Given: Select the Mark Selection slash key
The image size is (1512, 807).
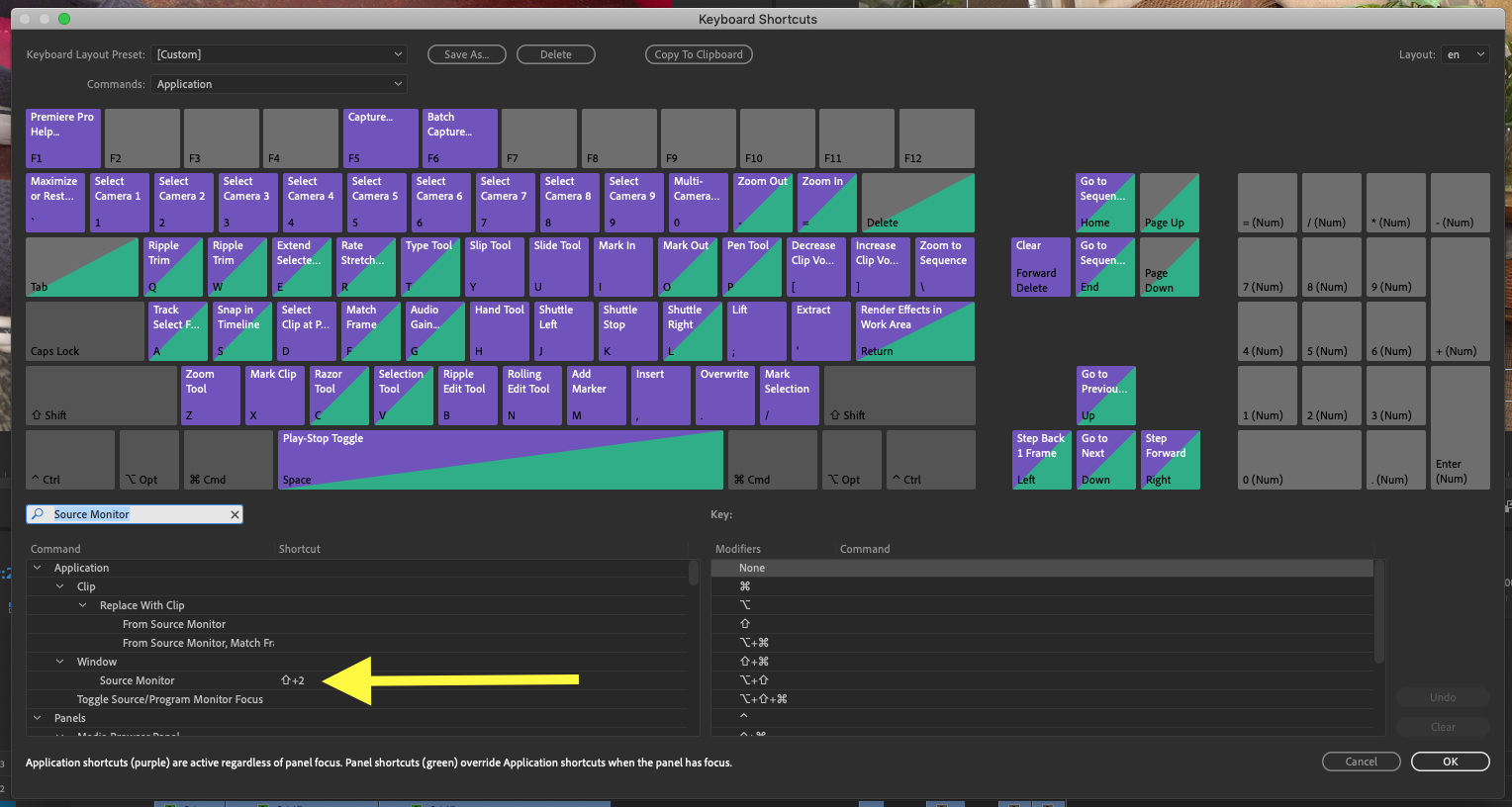Looking at the screenshot, I should (x=790, y=396).
